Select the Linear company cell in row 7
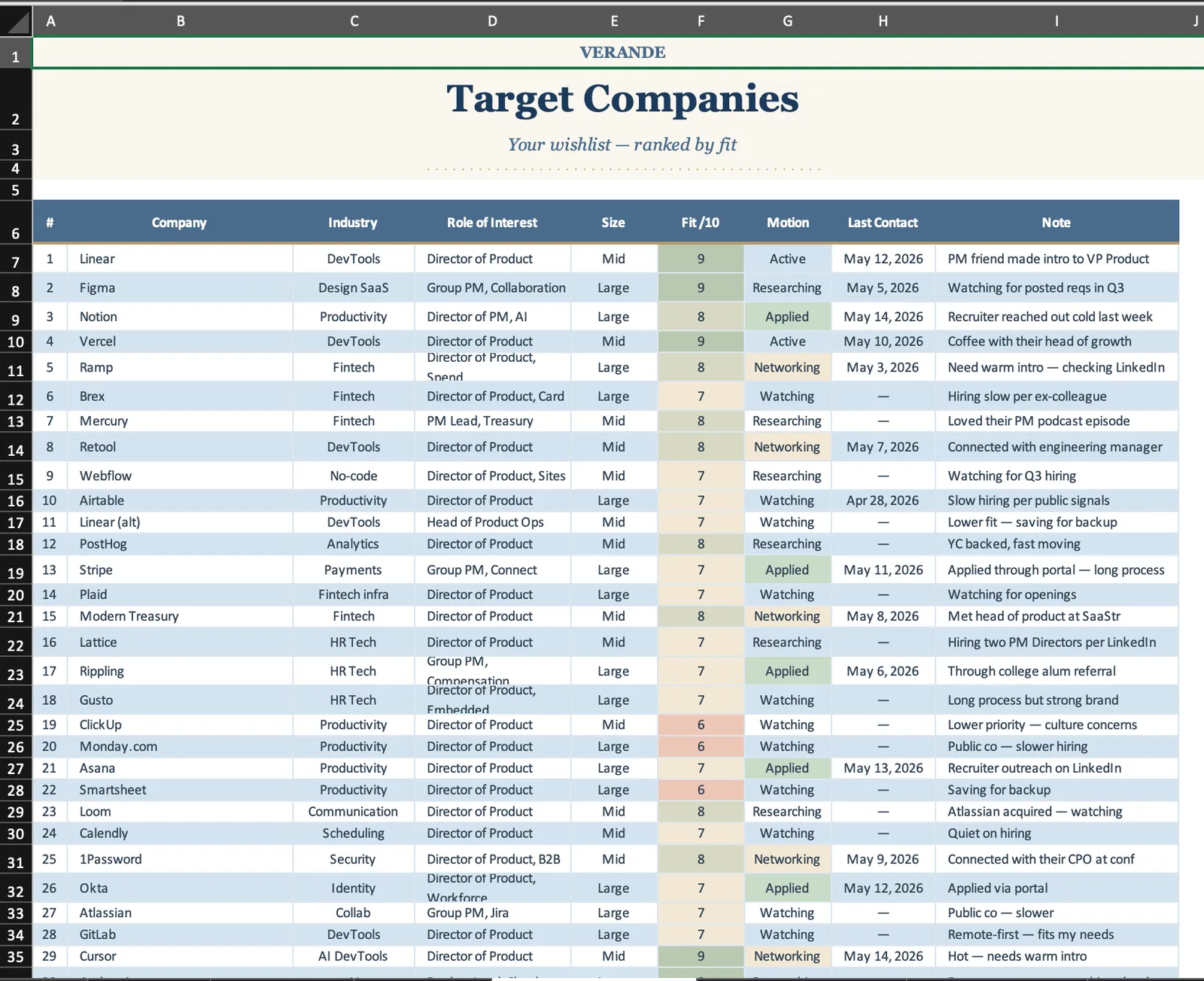1204x981 pixels. [x=180, y=259]
